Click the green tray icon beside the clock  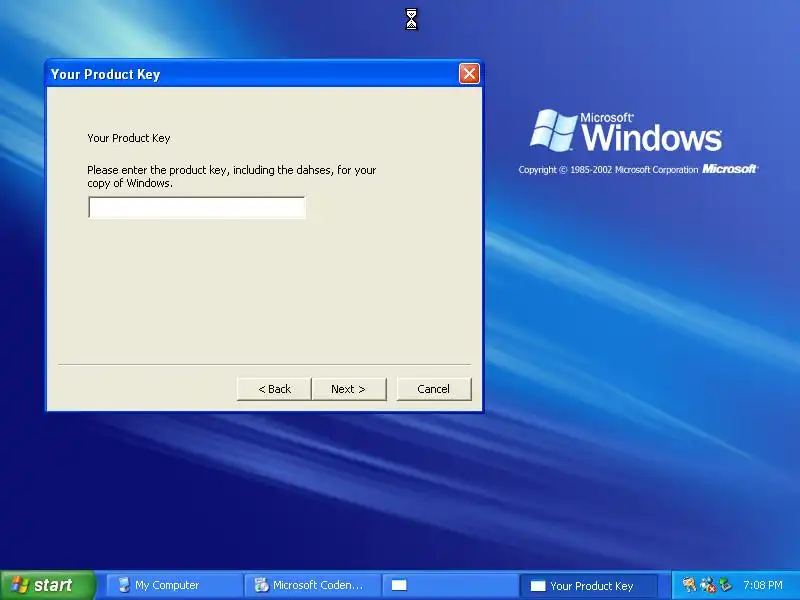[725, 585]
